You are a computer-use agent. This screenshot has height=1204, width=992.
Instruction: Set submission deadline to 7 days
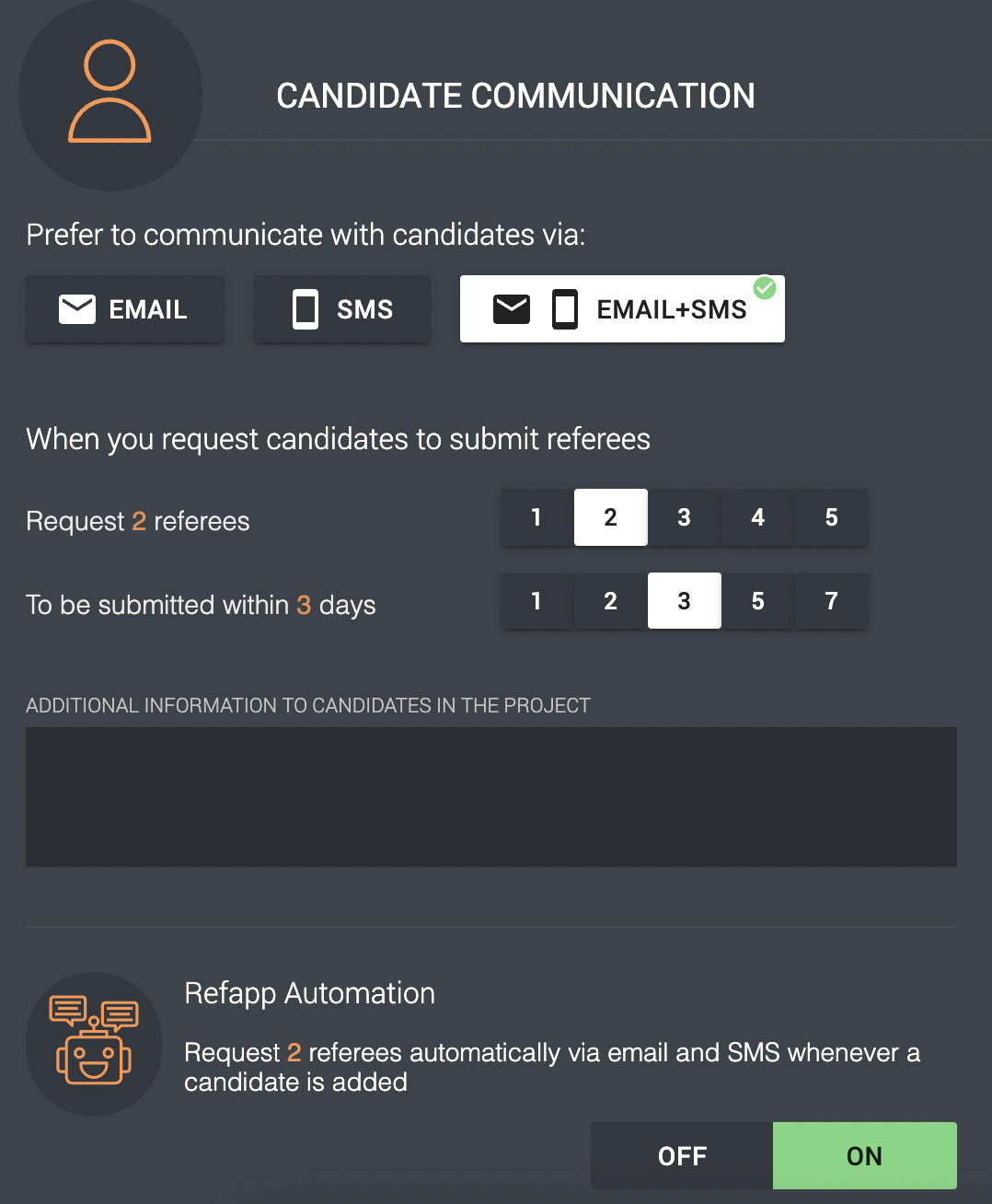(x=832, y=601)
